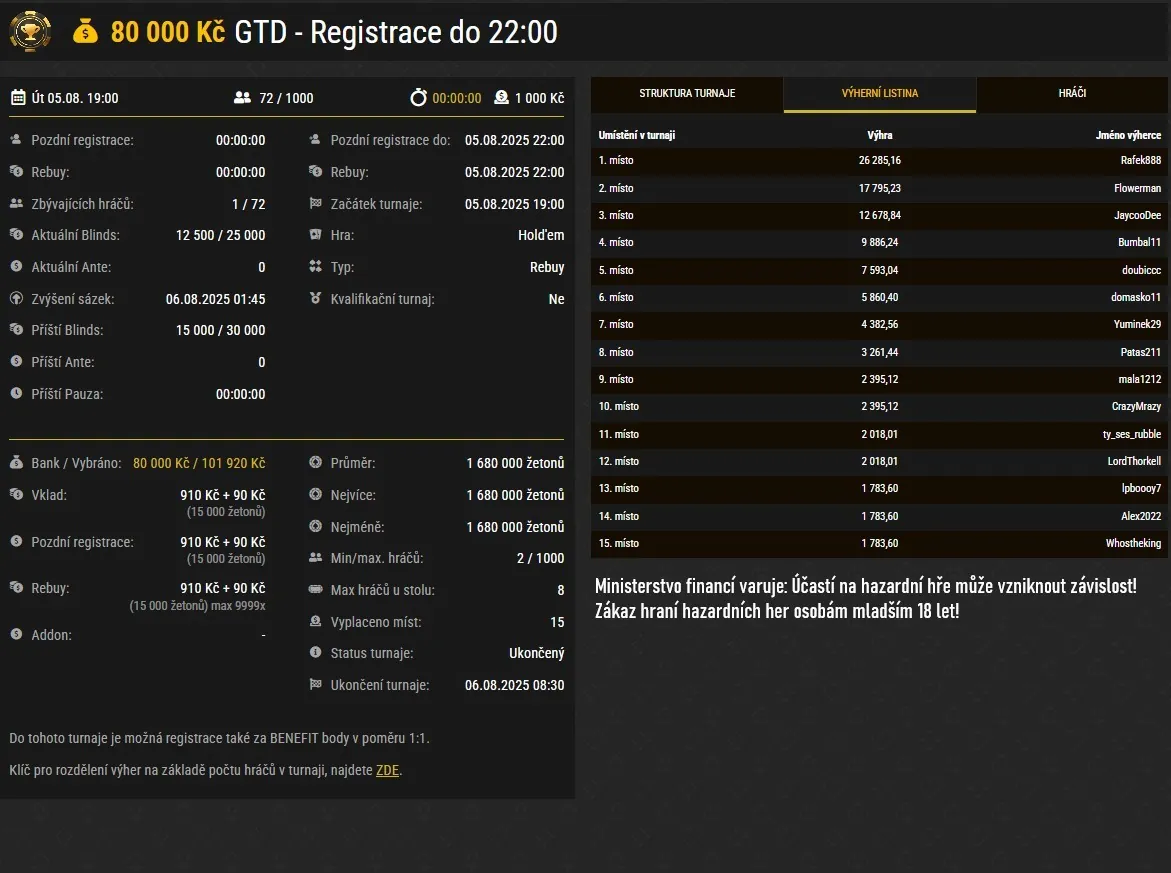The image size is (1171, 873).
Task: Select winner Rafek888 in first place row
Action: pyautogui.click(x=1140, y=160)
